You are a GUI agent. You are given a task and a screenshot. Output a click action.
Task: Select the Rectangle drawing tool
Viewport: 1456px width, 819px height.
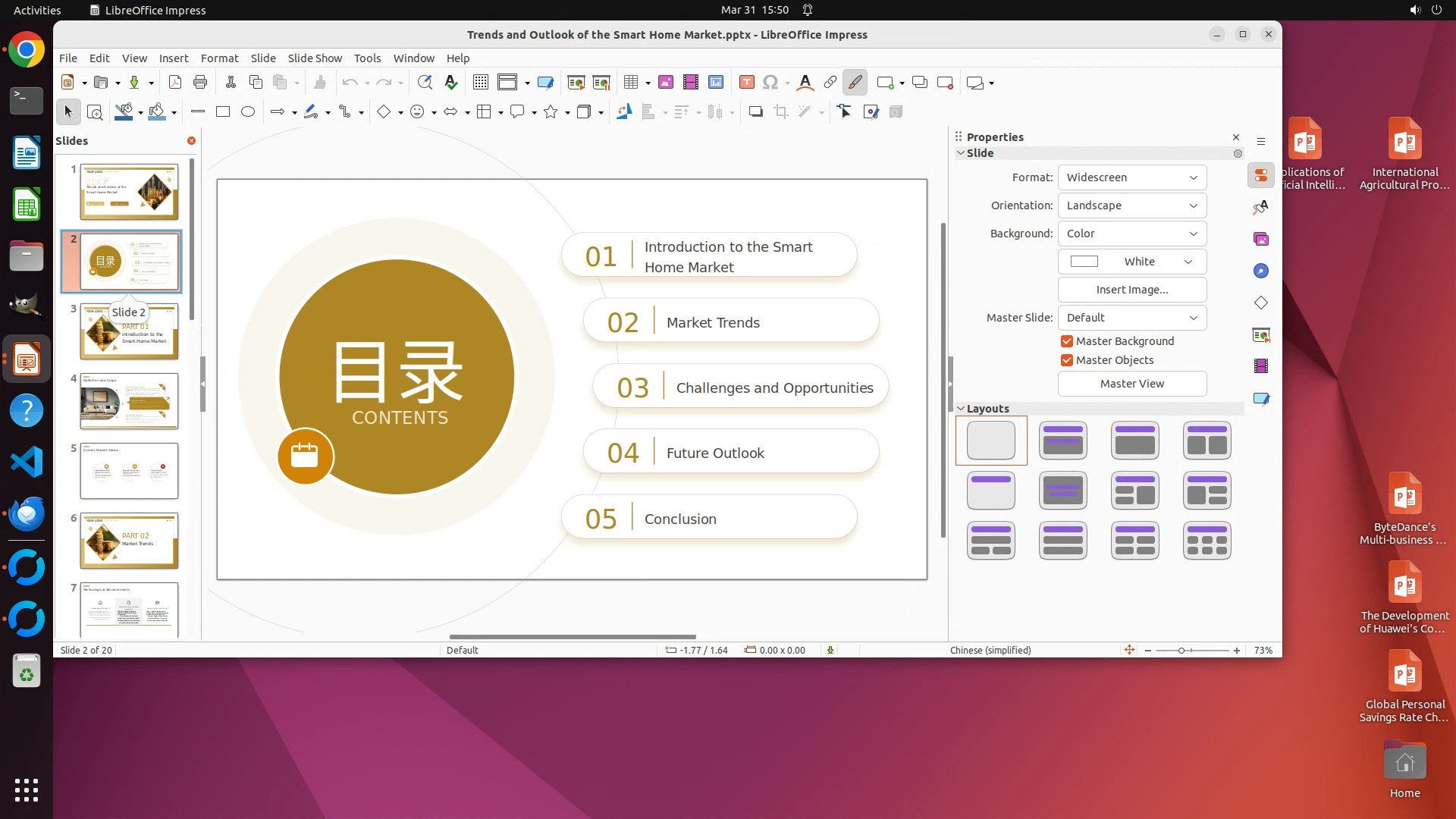[x=223, y=112]
